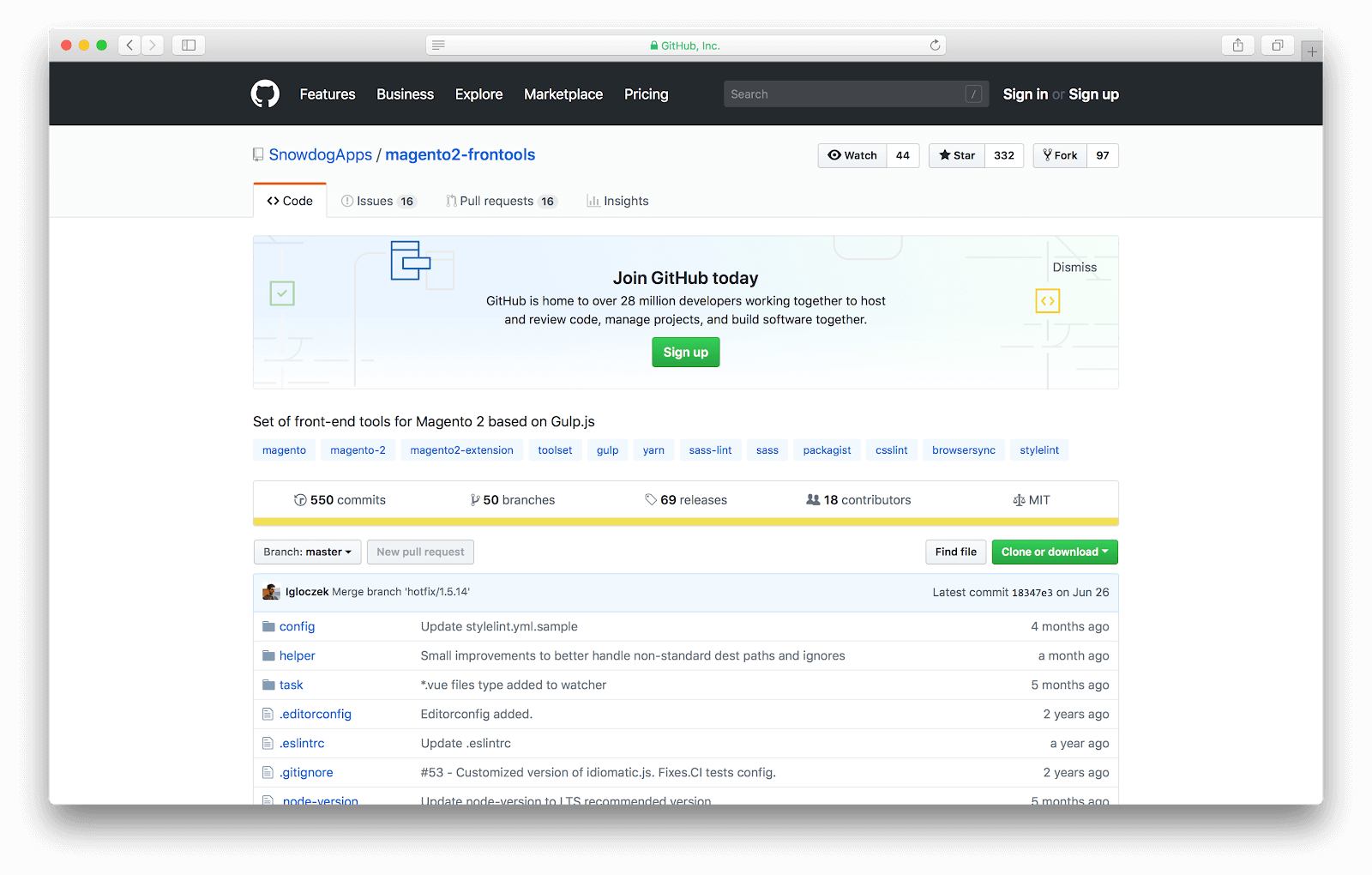
Task: Open the stargazers count 332
Action: (1004, 155)
